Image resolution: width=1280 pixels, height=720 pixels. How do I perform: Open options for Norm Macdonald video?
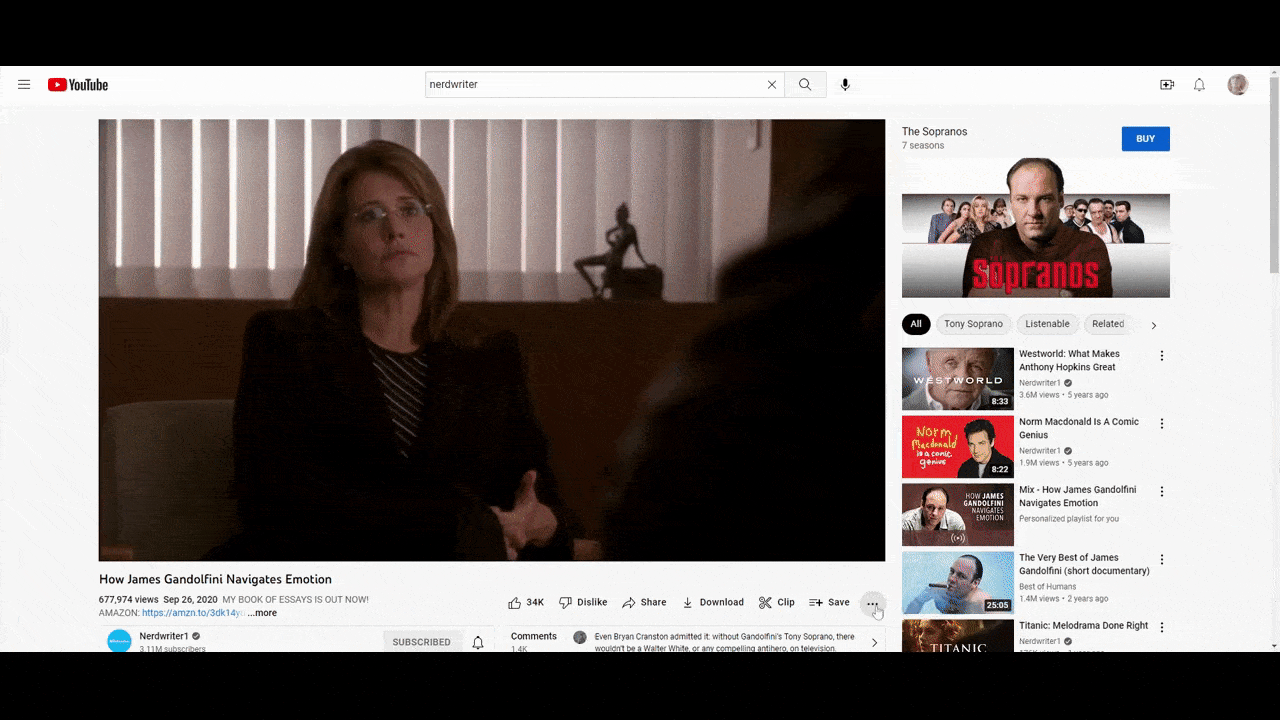coord(1162,424)
